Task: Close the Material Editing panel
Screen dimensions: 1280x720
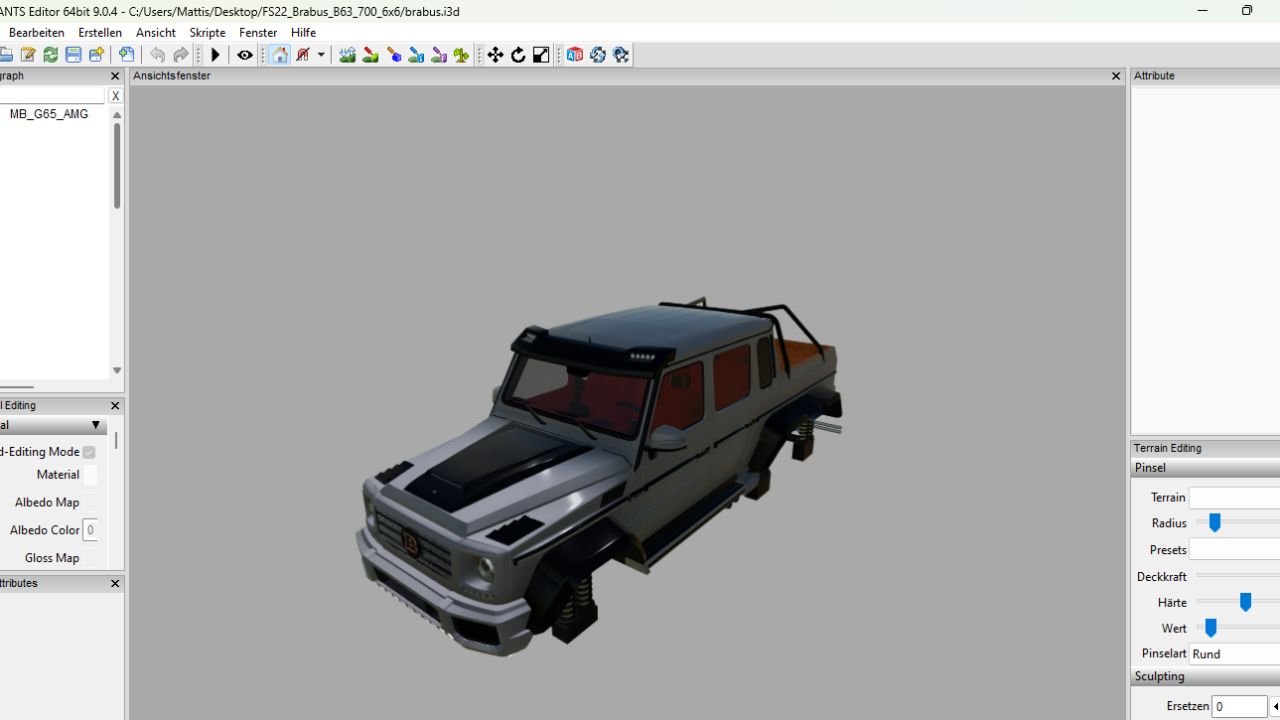Action: 114,406
